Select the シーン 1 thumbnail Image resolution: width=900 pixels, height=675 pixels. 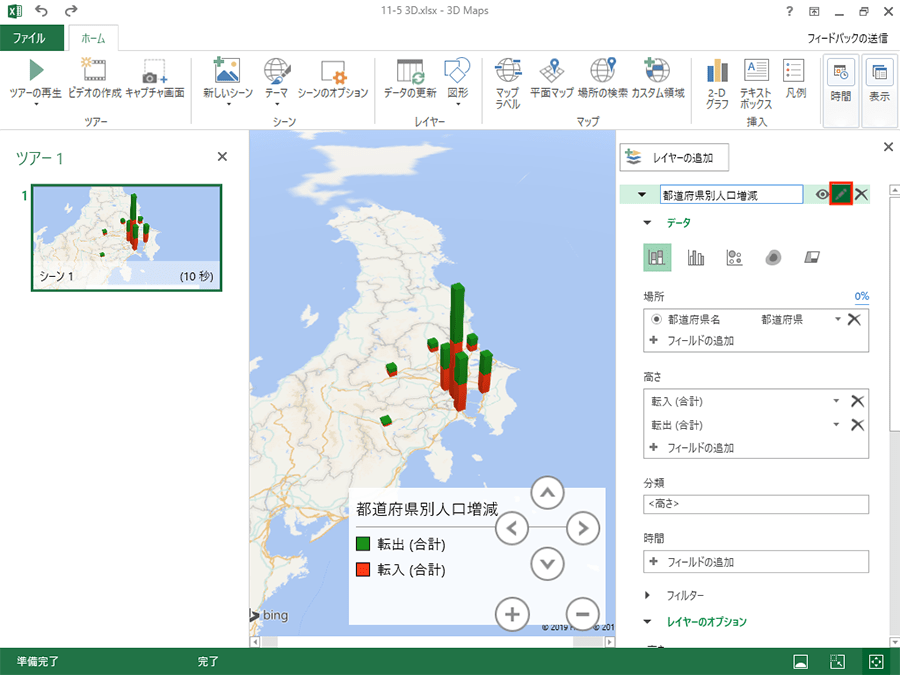point(126,237)
